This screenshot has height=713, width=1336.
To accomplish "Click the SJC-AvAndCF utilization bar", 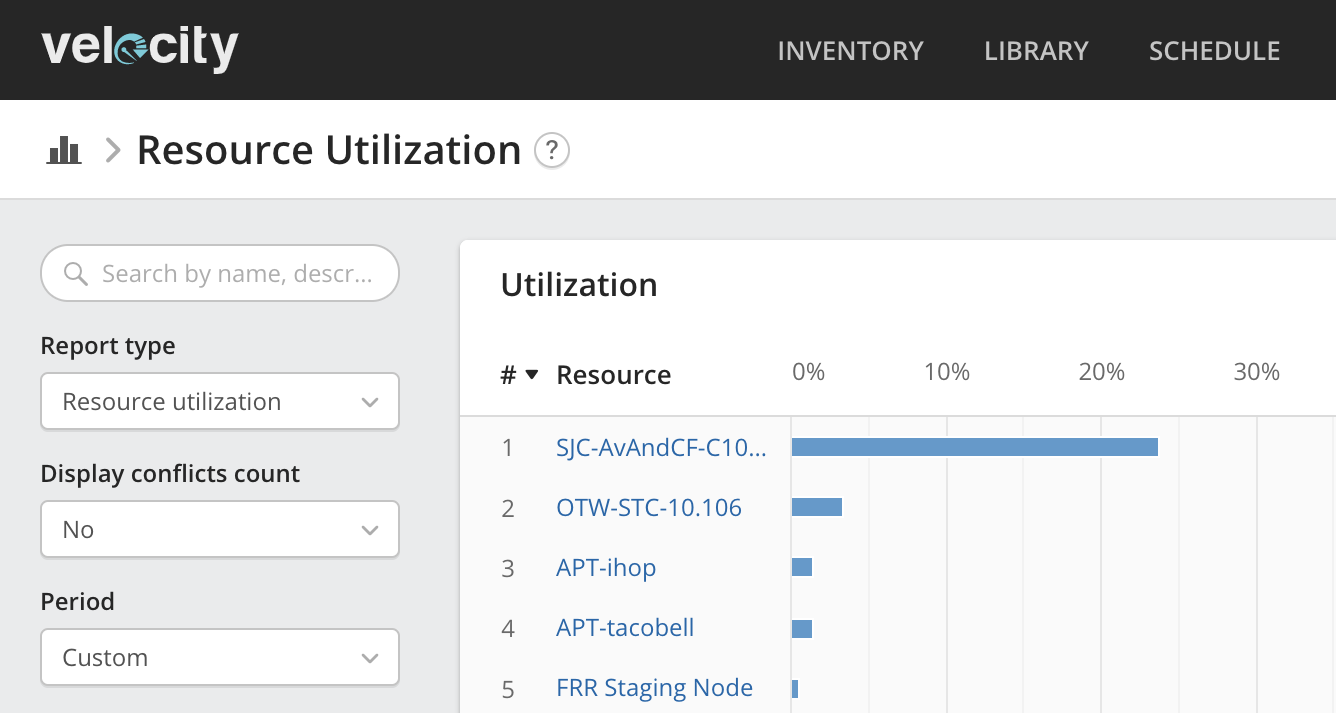I will click(x=974, y=447).
